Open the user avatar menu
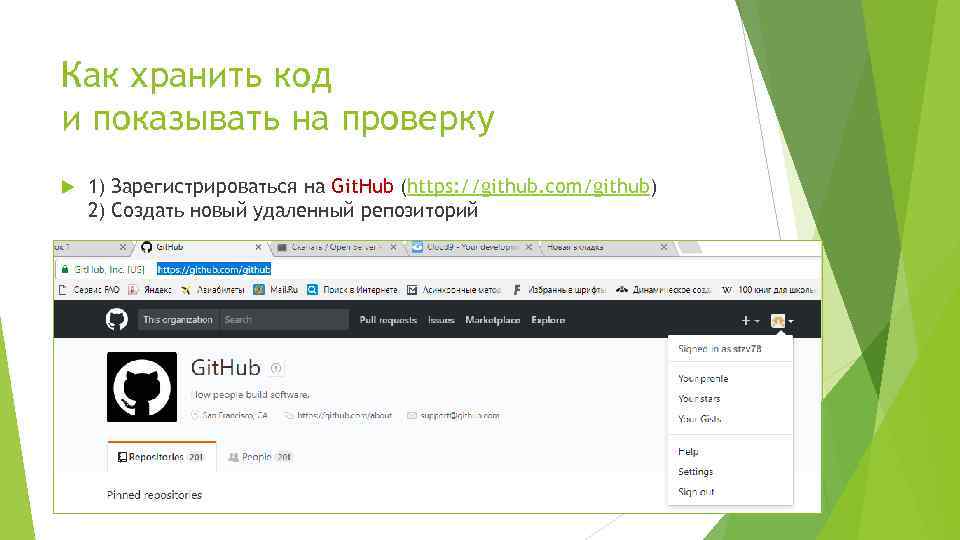This screenshot has height=540, width=960. click(x=782, y=321)
